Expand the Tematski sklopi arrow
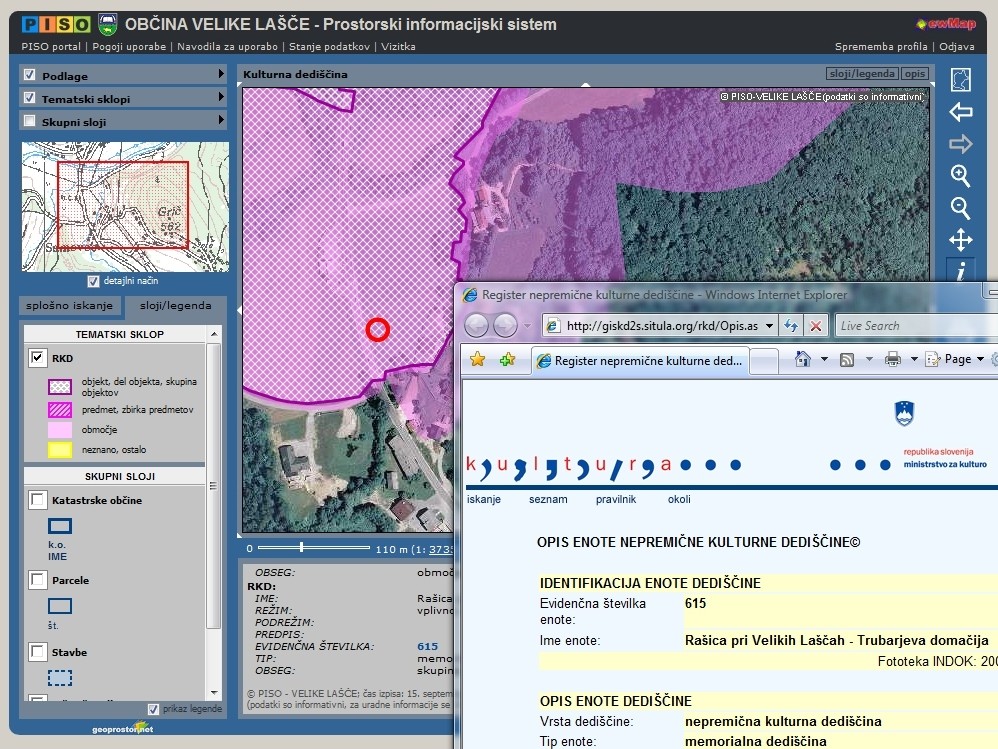 (x=221, y=98)
